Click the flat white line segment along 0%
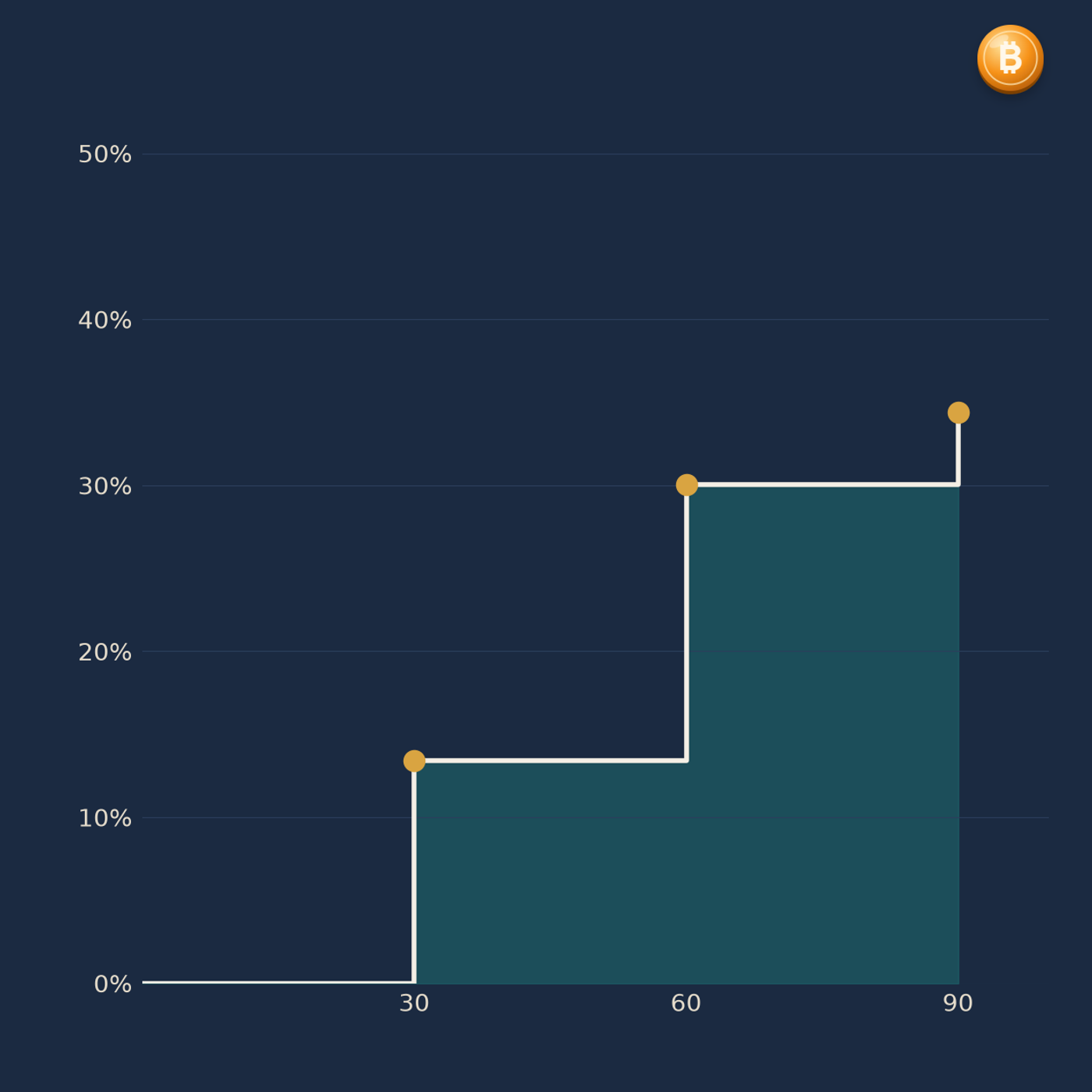This screenshot has width=1092, height=1092. 278,982
